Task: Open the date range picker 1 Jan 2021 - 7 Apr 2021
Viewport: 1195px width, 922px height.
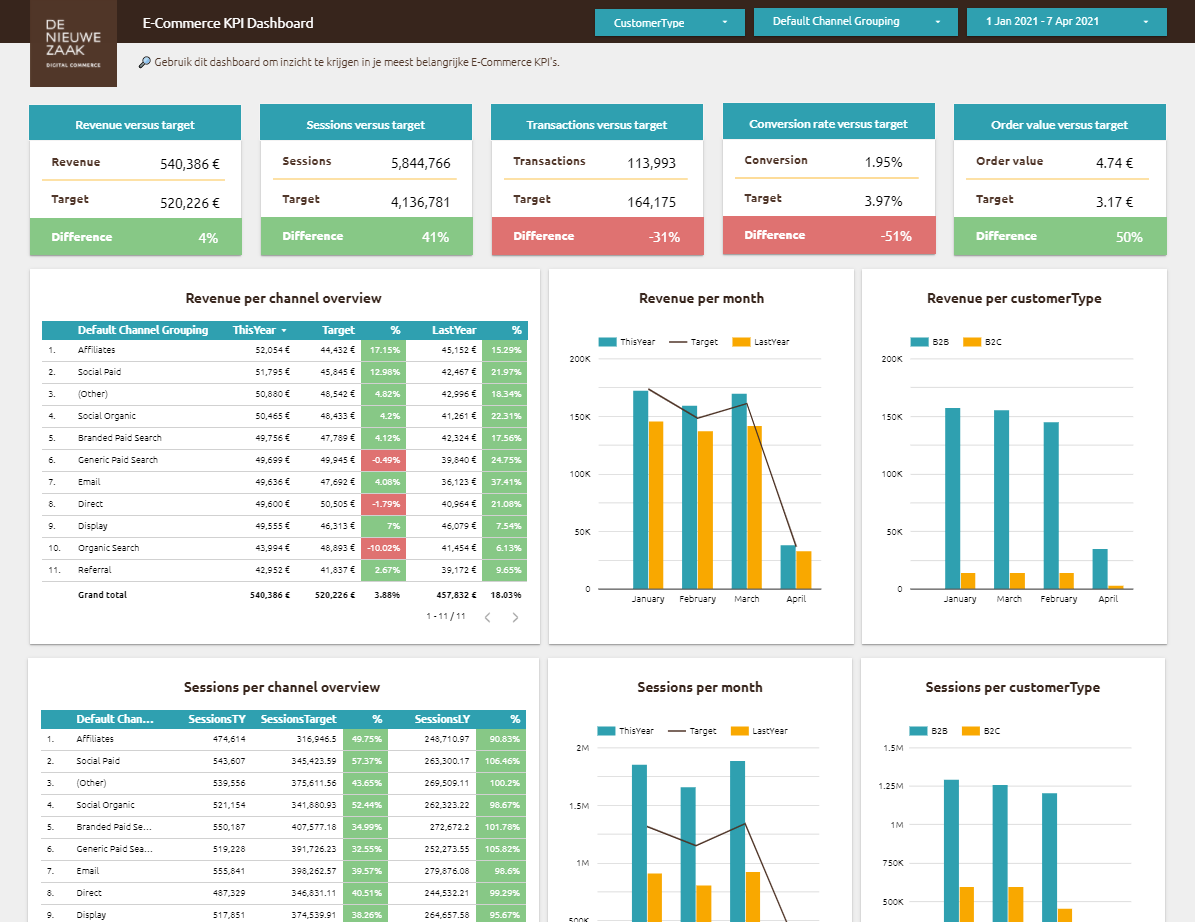Action: pyautogui.click(x=1066, y=21)
